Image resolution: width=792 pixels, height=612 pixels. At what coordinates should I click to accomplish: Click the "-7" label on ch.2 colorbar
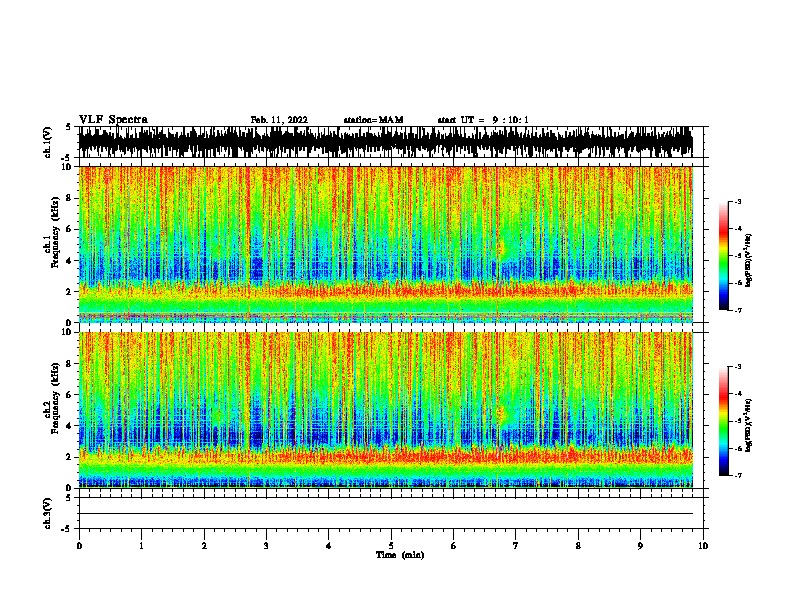tap(738, 475)
